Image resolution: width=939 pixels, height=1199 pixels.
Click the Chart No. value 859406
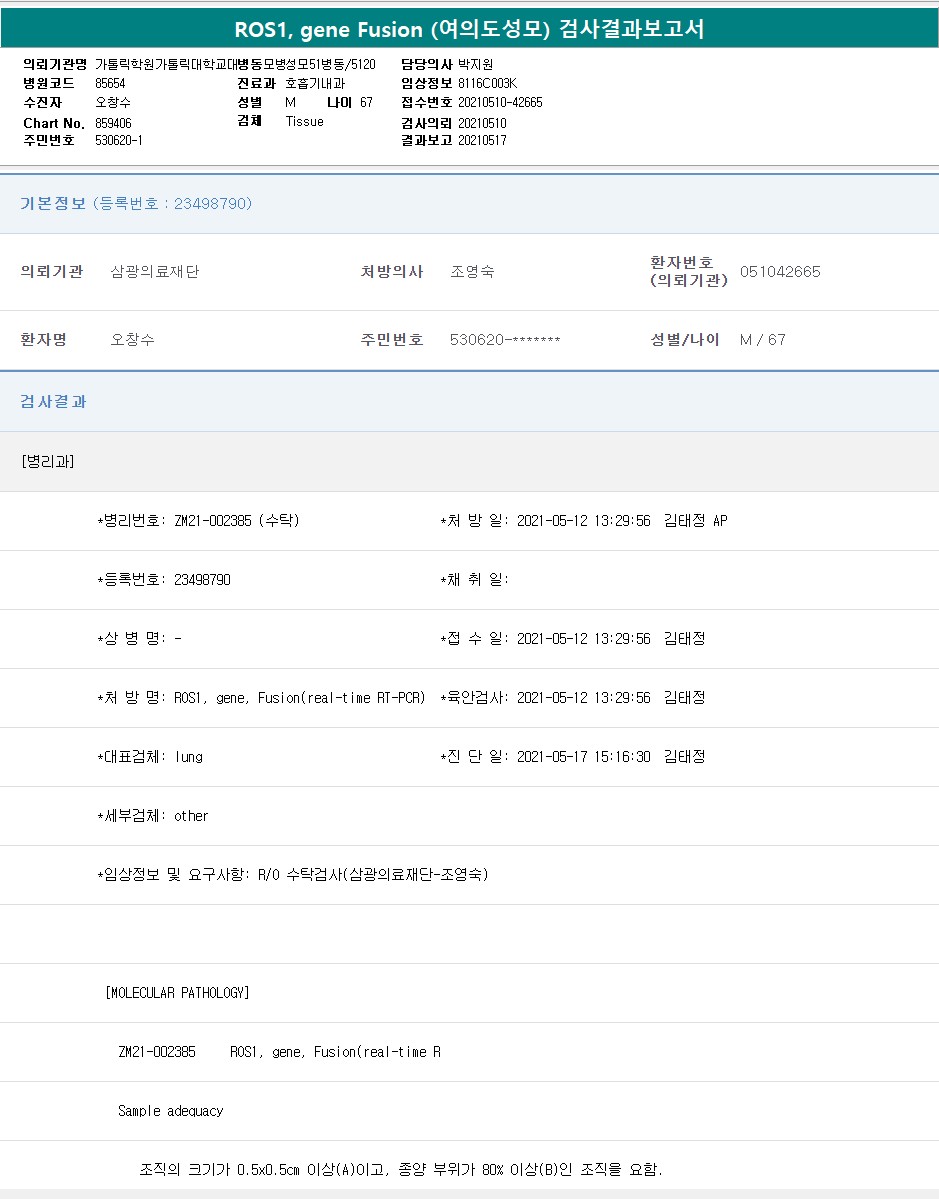tap(113, 122)
